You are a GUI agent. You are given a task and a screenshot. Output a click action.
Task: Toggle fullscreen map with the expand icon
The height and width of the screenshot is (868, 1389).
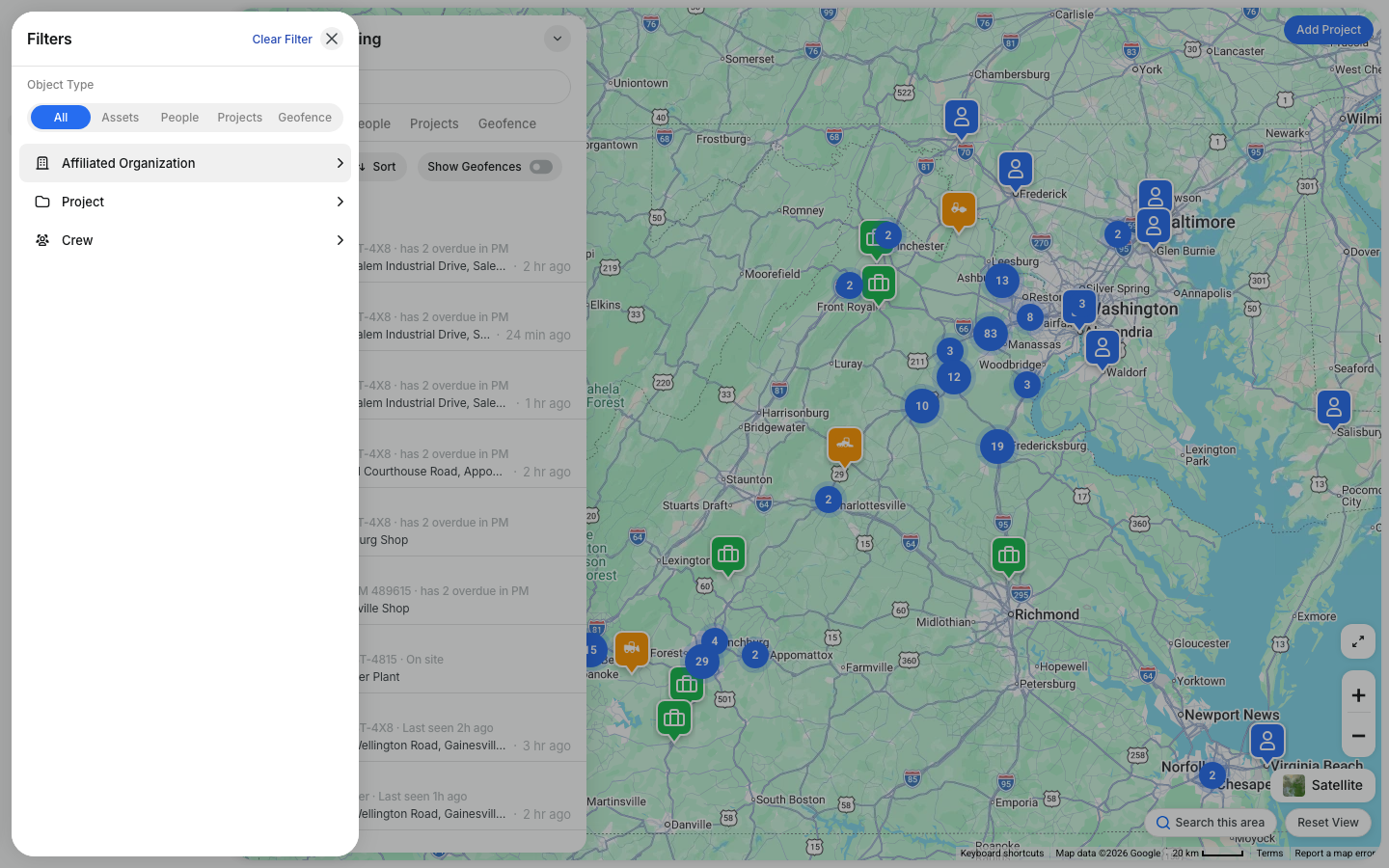click(x=1358, y=641)
